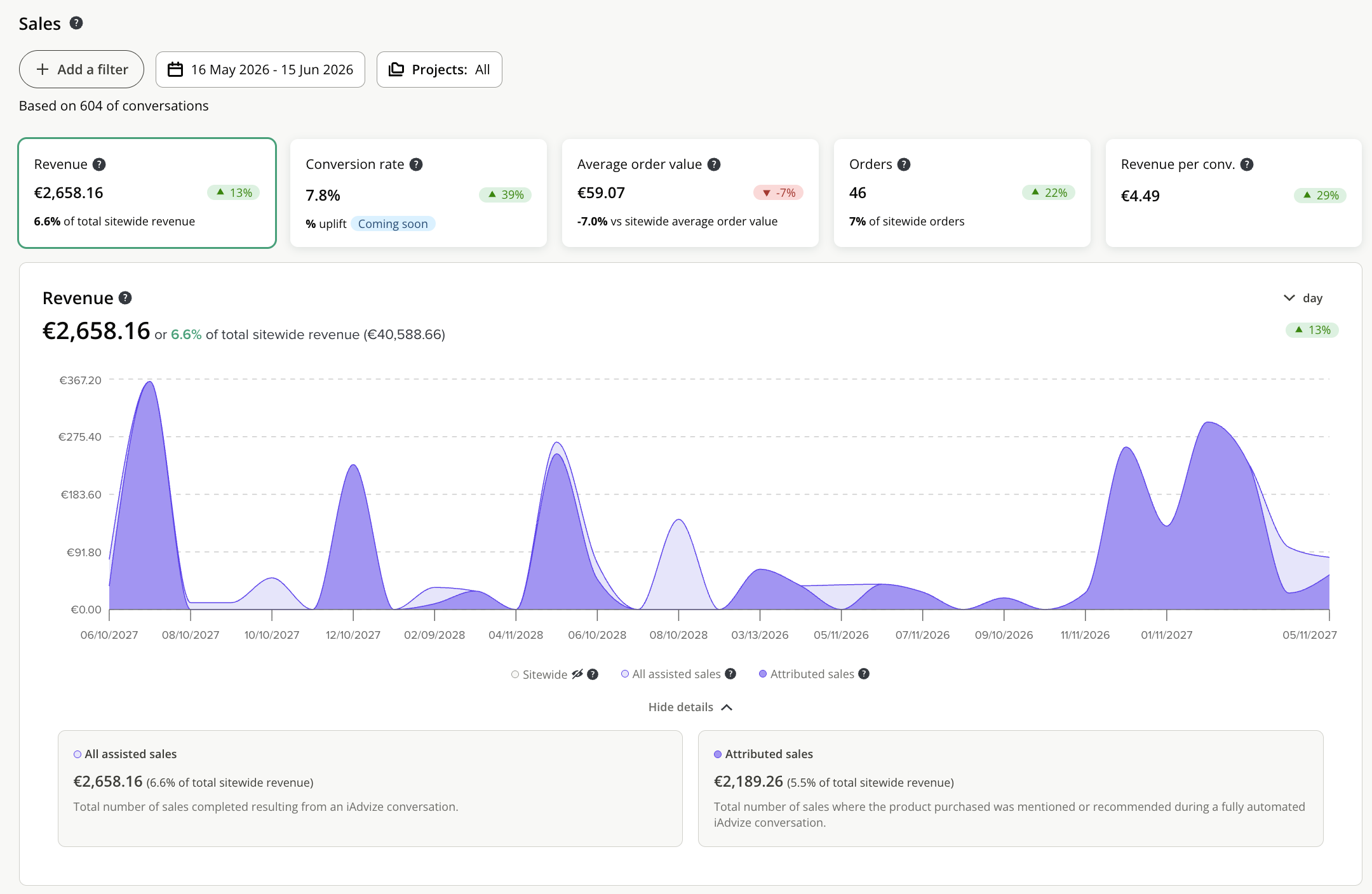Click the help icon next to Attributed sales legend
The width and height of the screenshot is (1372, 894).
click(864, 674)
